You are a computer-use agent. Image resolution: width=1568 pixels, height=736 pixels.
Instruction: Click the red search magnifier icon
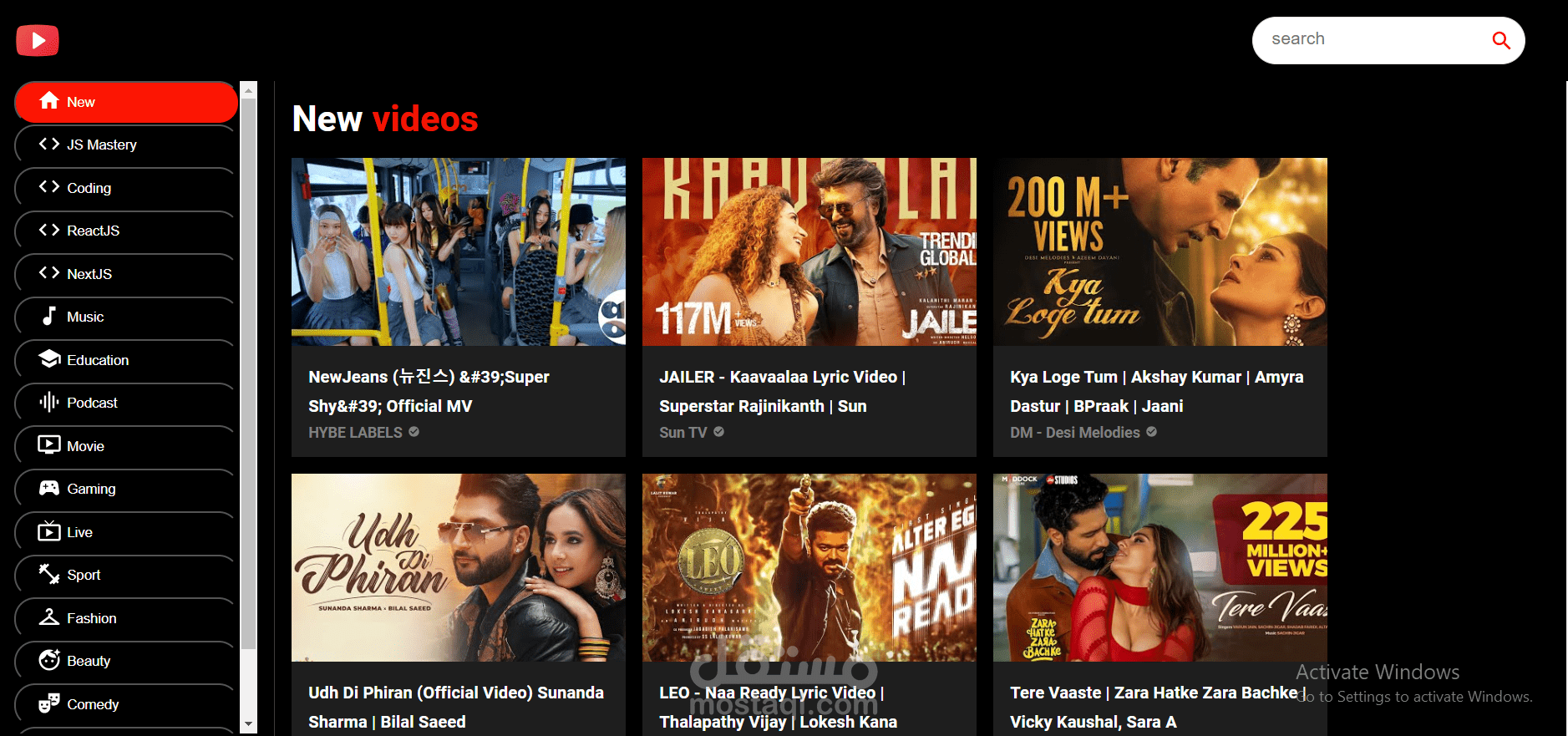1501,40
